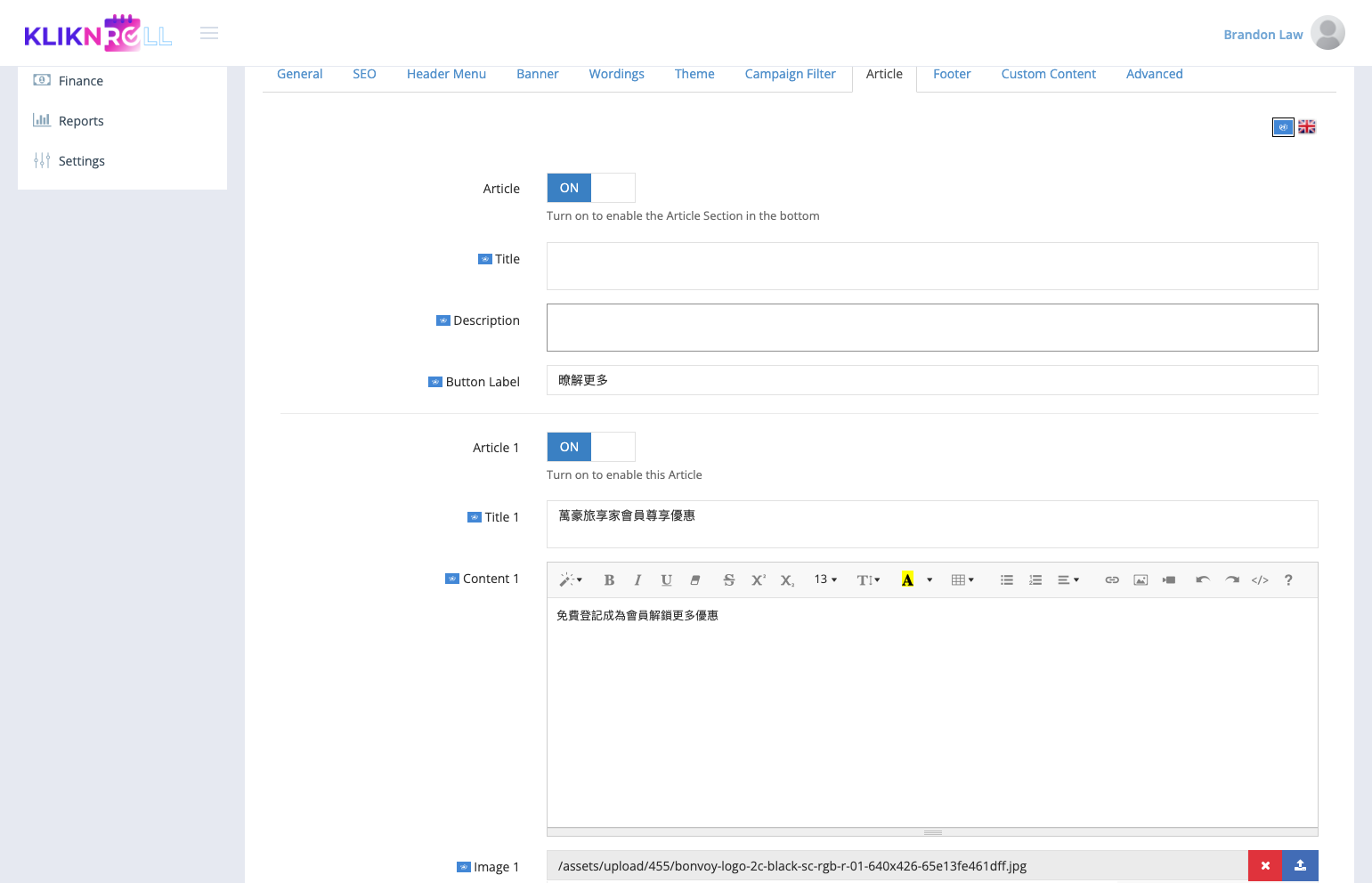This screenshot has width=1372, height=883.
Task: Open editor help question mark
Action: click(1288, 580)
